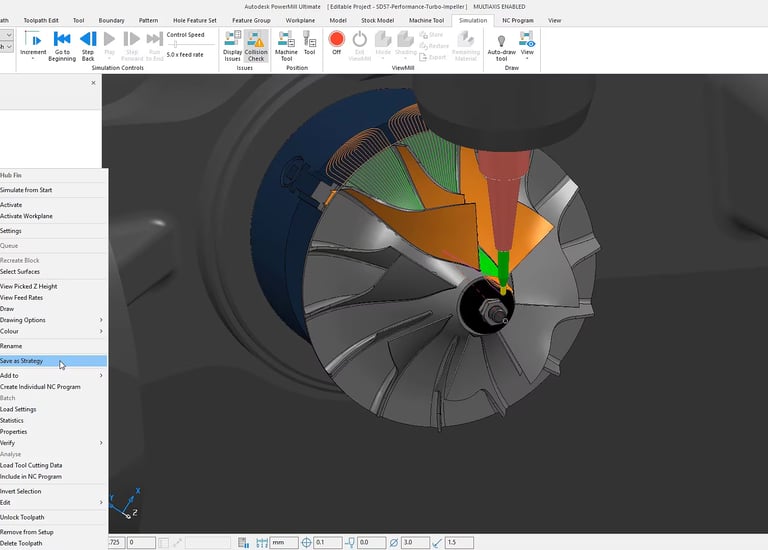Choose Save as Strategy

(53, 361)
